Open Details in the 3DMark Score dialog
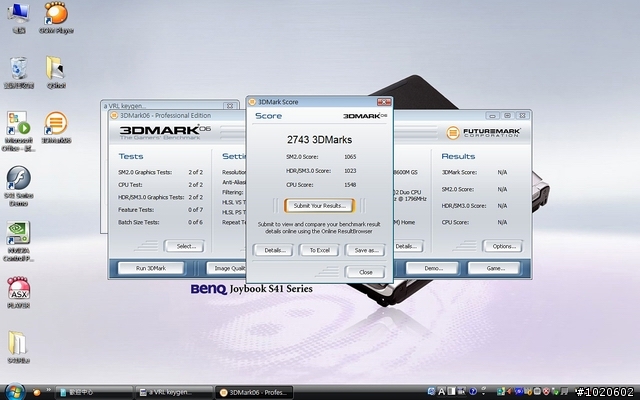 point(273,250)
